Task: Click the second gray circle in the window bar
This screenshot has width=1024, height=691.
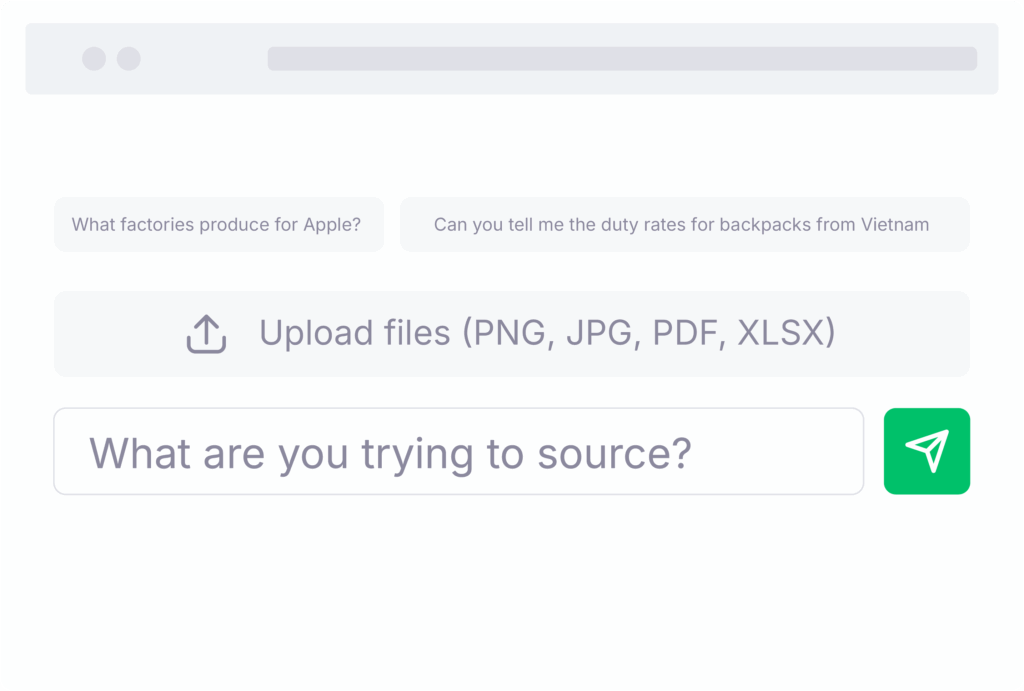Action: pos(129,59)
